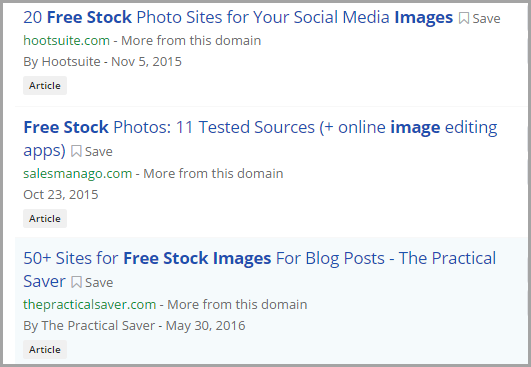The height and width of the screenshot is (367, 531).
Task: Visit the salesmanago.com domain link
Action: (78, 174)
